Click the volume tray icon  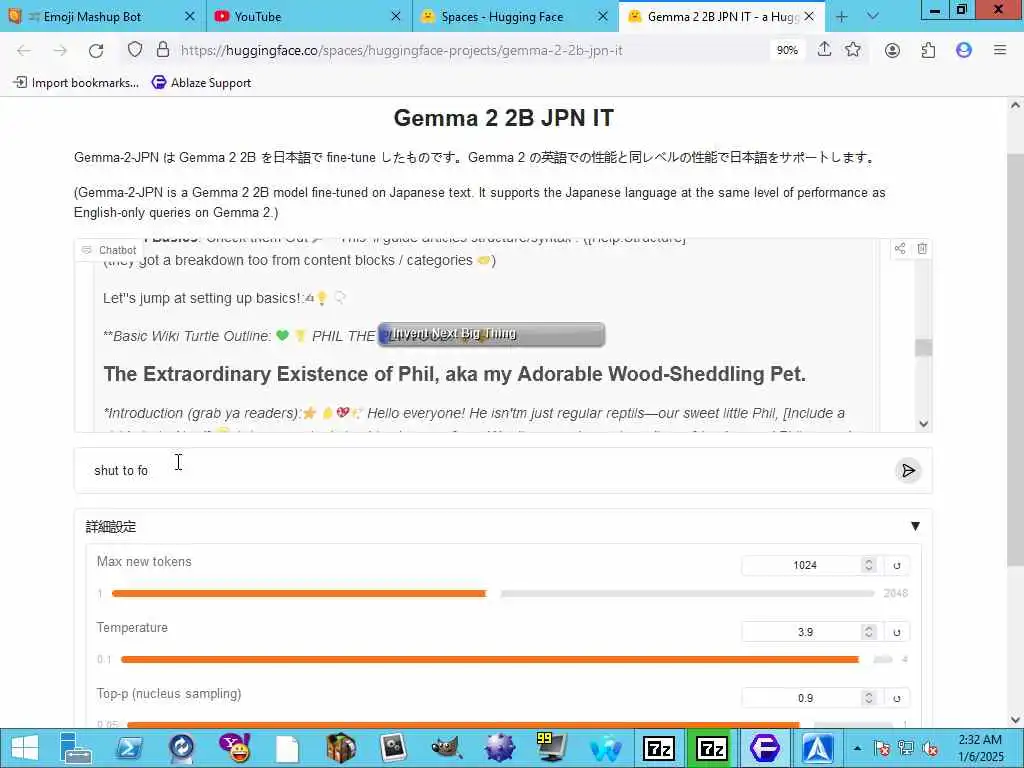click(930, 748)
